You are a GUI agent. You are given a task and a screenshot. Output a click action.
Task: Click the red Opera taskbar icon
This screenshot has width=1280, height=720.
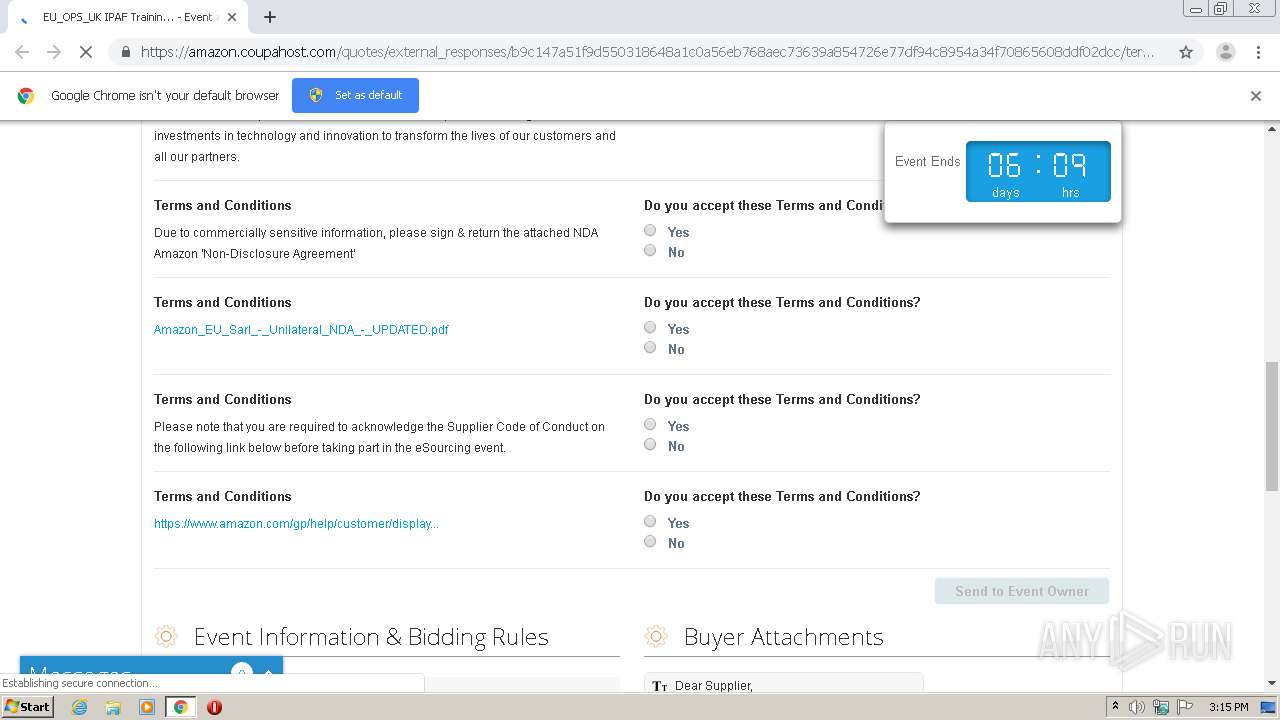[214, 707]
